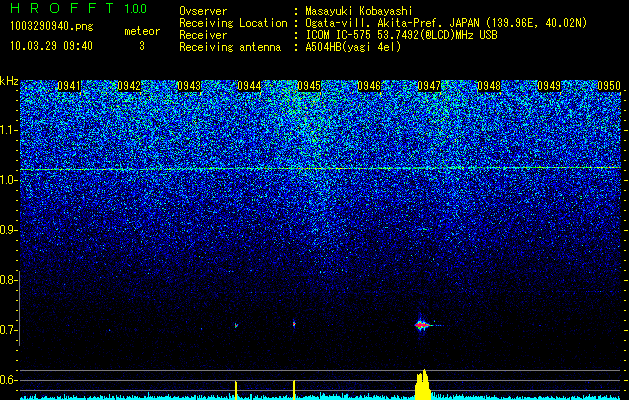This screenshot has height=400, width=629.
Task: Click the 0949 time marker label
Action: (x=549, y=86)
